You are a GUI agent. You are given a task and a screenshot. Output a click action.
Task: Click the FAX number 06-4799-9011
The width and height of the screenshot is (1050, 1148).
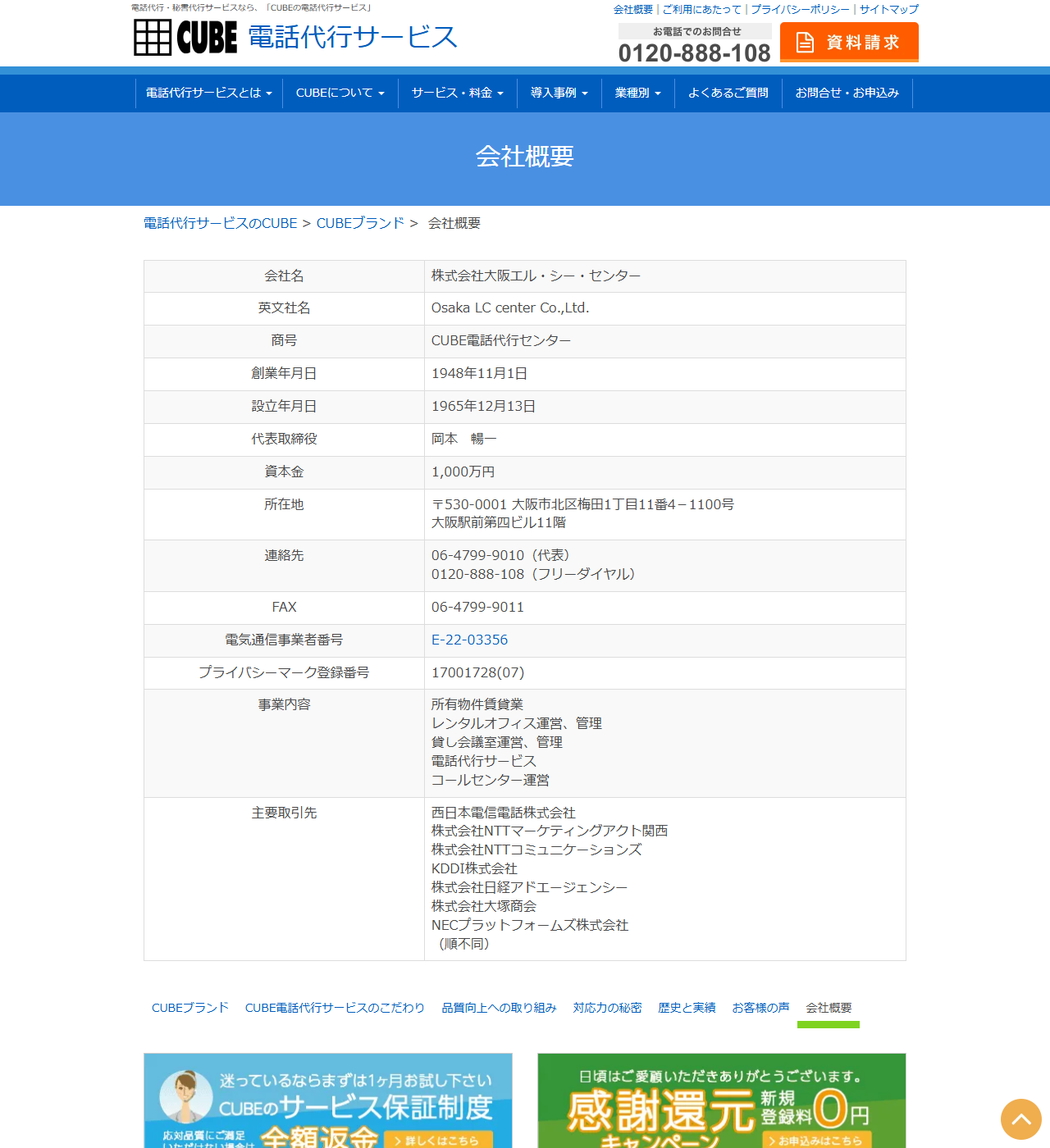[477, 607]
